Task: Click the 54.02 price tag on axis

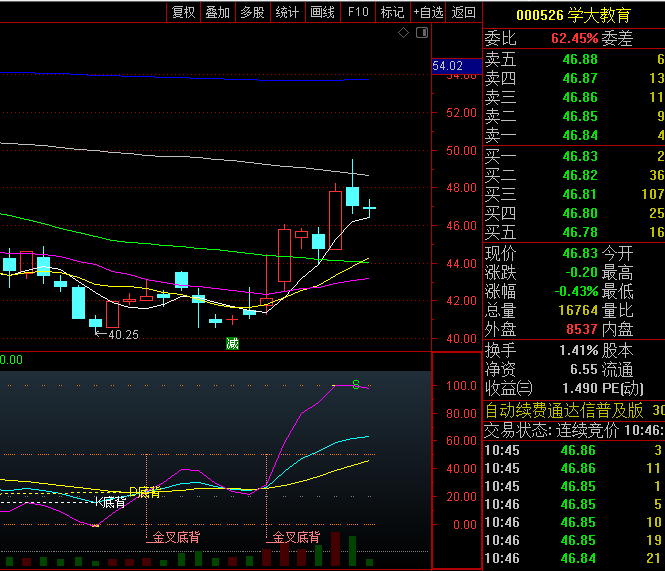Action: (447, 66)
